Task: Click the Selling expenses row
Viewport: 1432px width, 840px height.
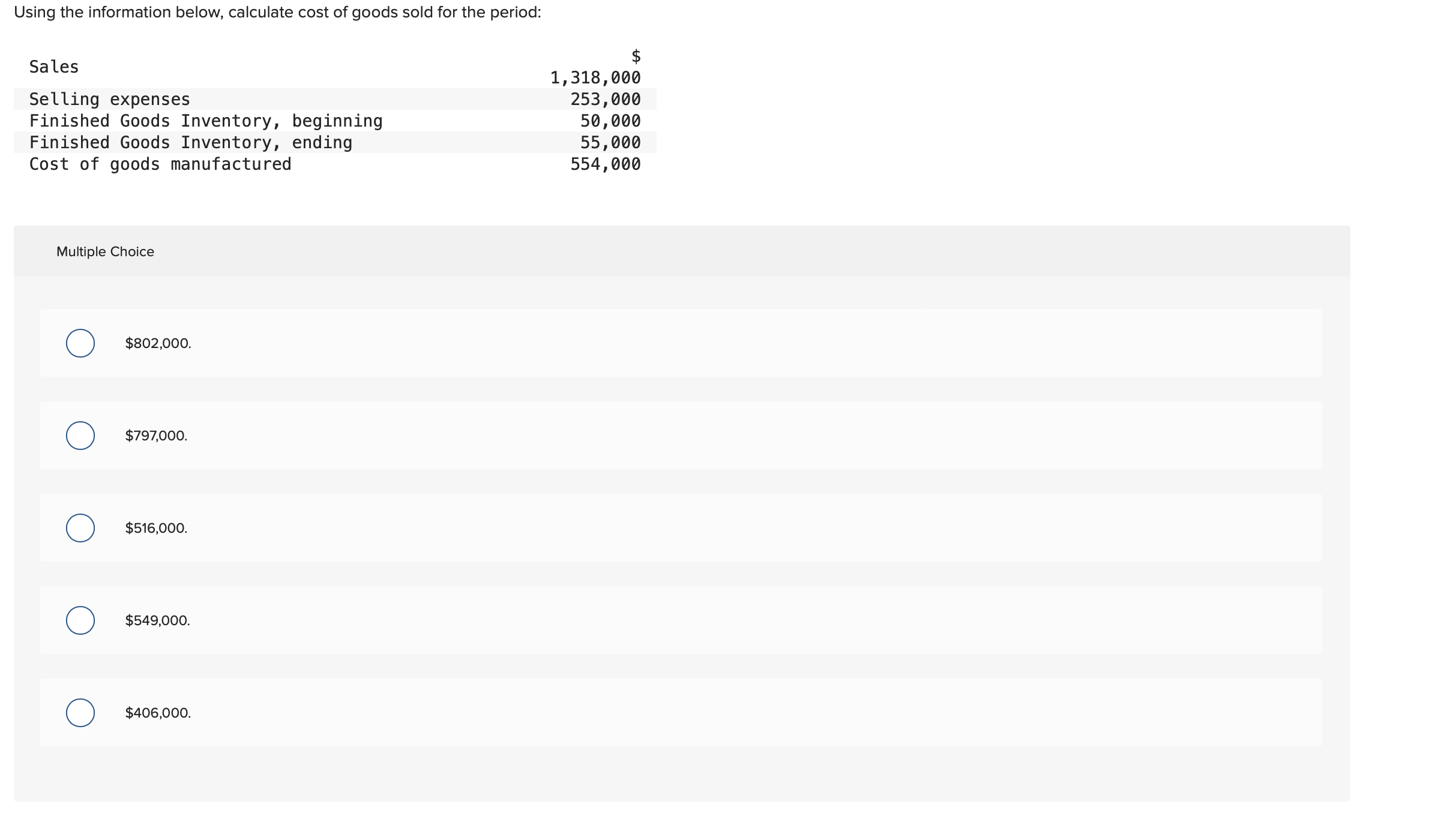Action: click(x=109, y=99)
